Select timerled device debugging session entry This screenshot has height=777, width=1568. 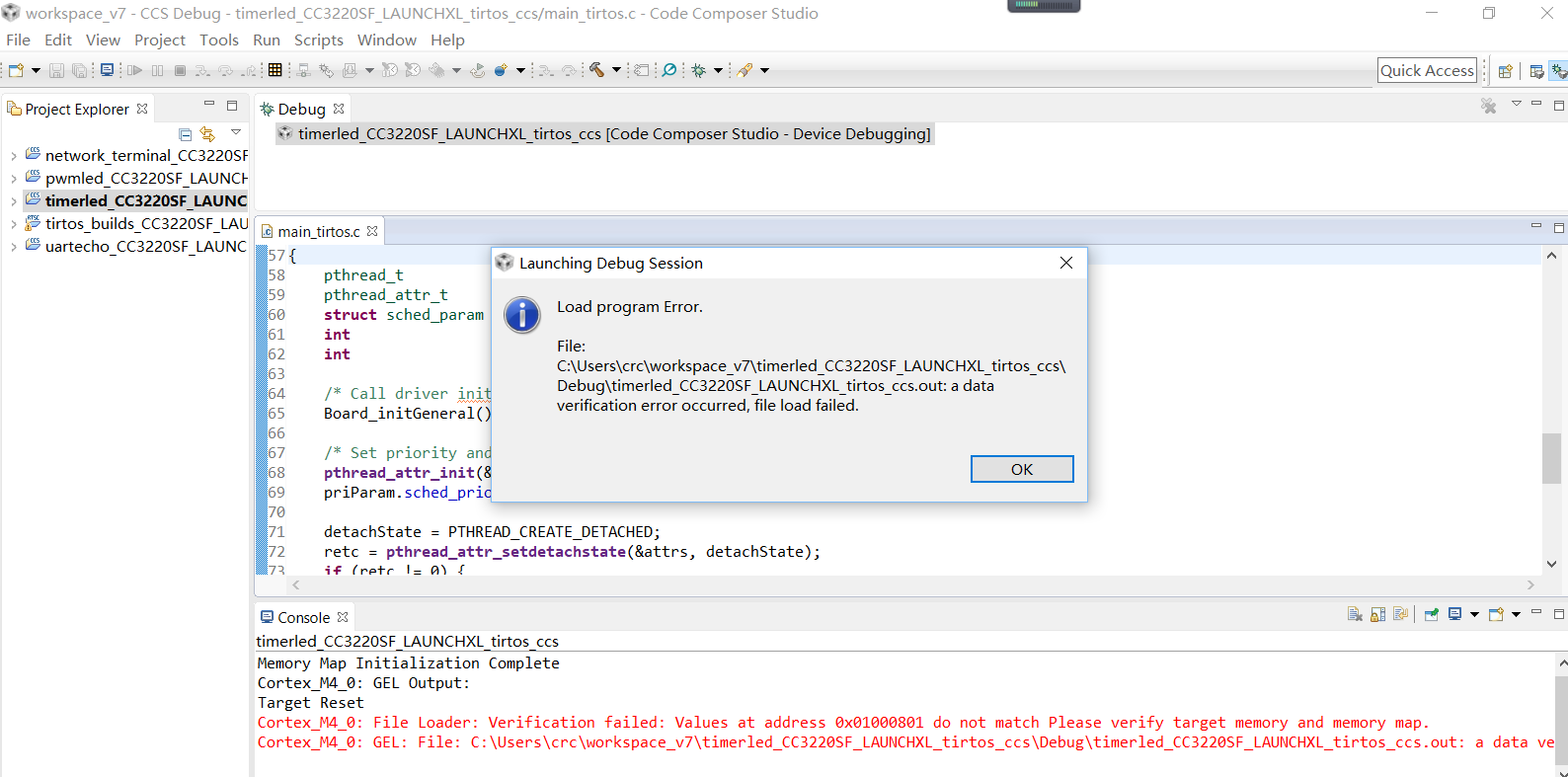604,134
